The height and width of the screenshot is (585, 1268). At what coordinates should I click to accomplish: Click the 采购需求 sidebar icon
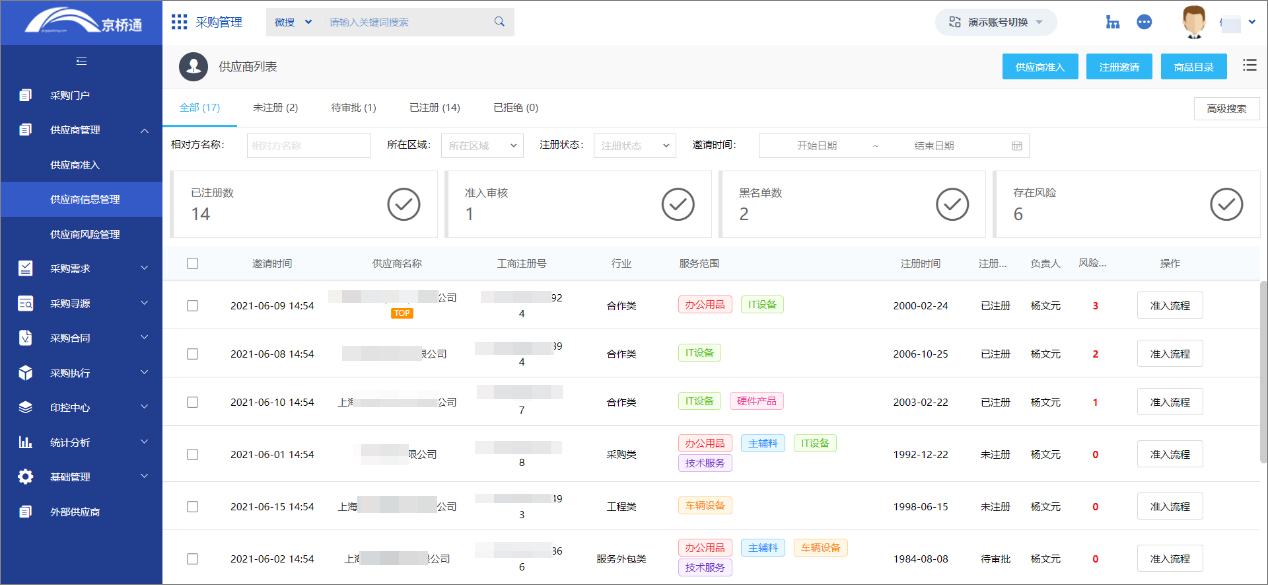tap(26, 268)
